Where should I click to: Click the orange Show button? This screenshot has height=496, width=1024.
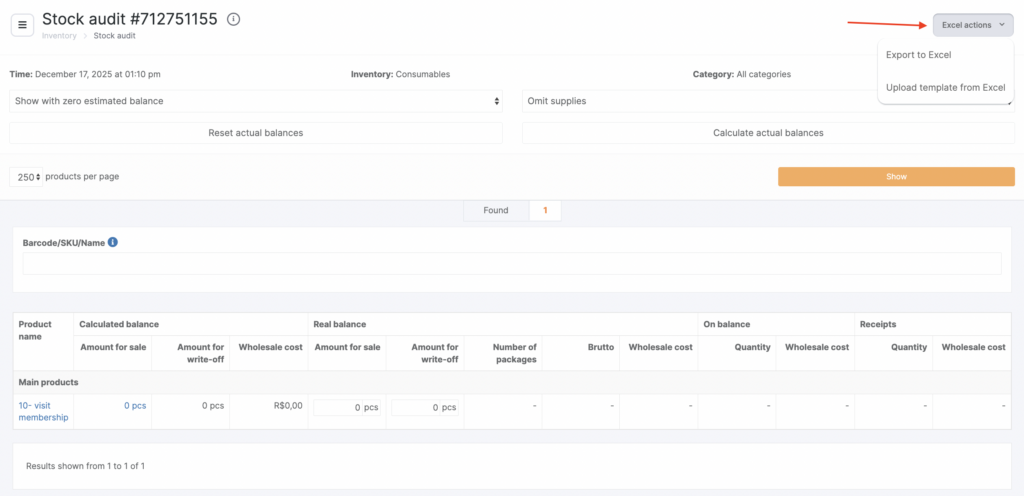[896, 176]
